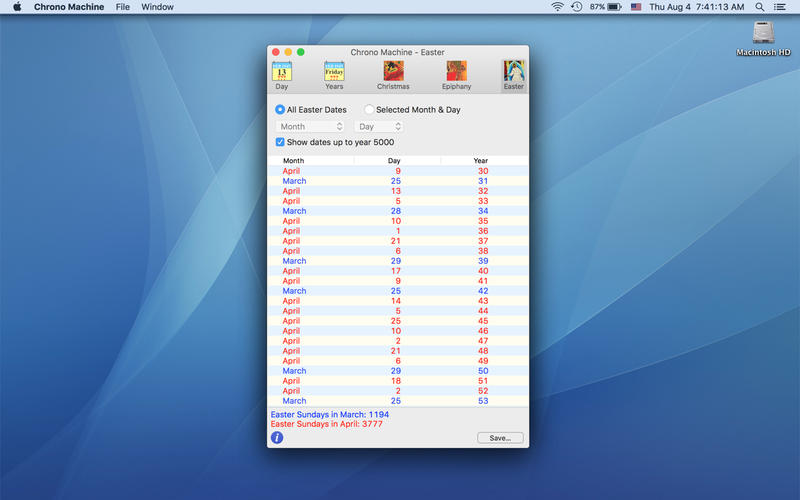Open the Epiphany toolbar icon

456,73
